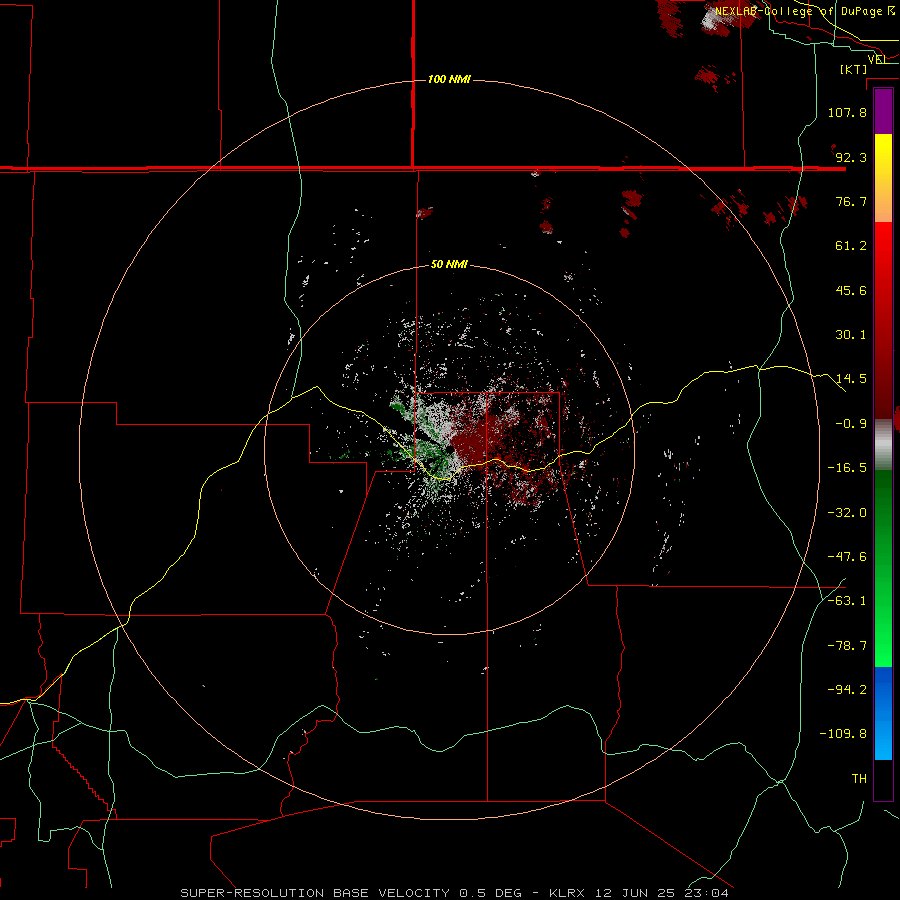Pick the purple segment of the velocity color bar
The image size is (900, 900).
tap(883, 111)
